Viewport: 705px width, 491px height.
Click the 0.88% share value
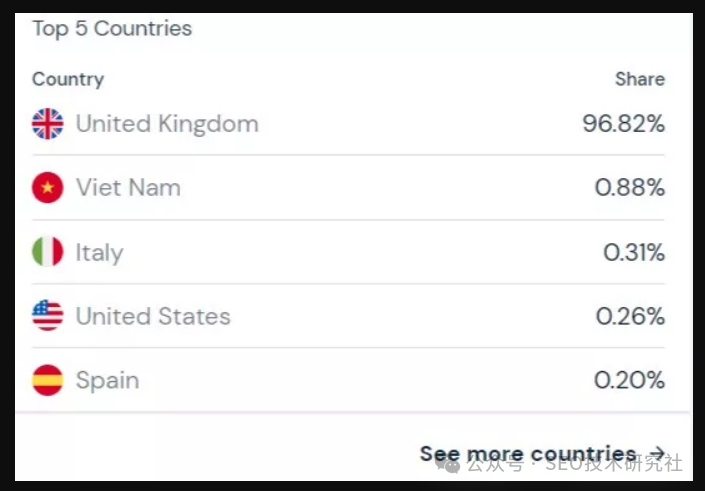tap(630, 188)
